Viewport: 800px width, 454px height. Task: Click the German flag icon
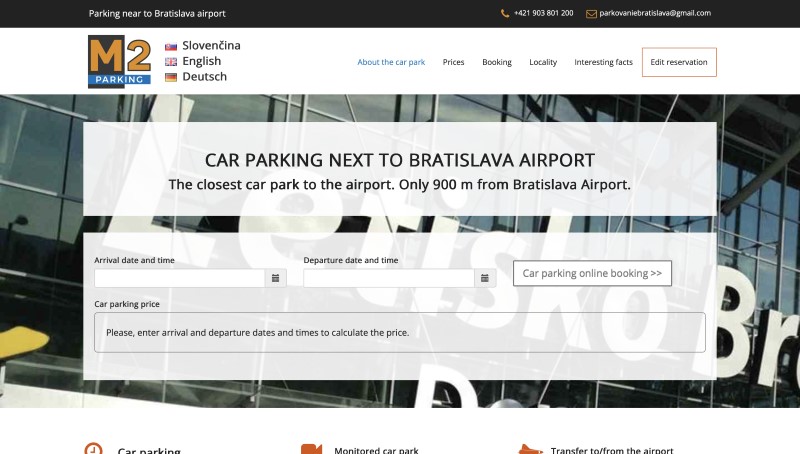click(171, 77)
